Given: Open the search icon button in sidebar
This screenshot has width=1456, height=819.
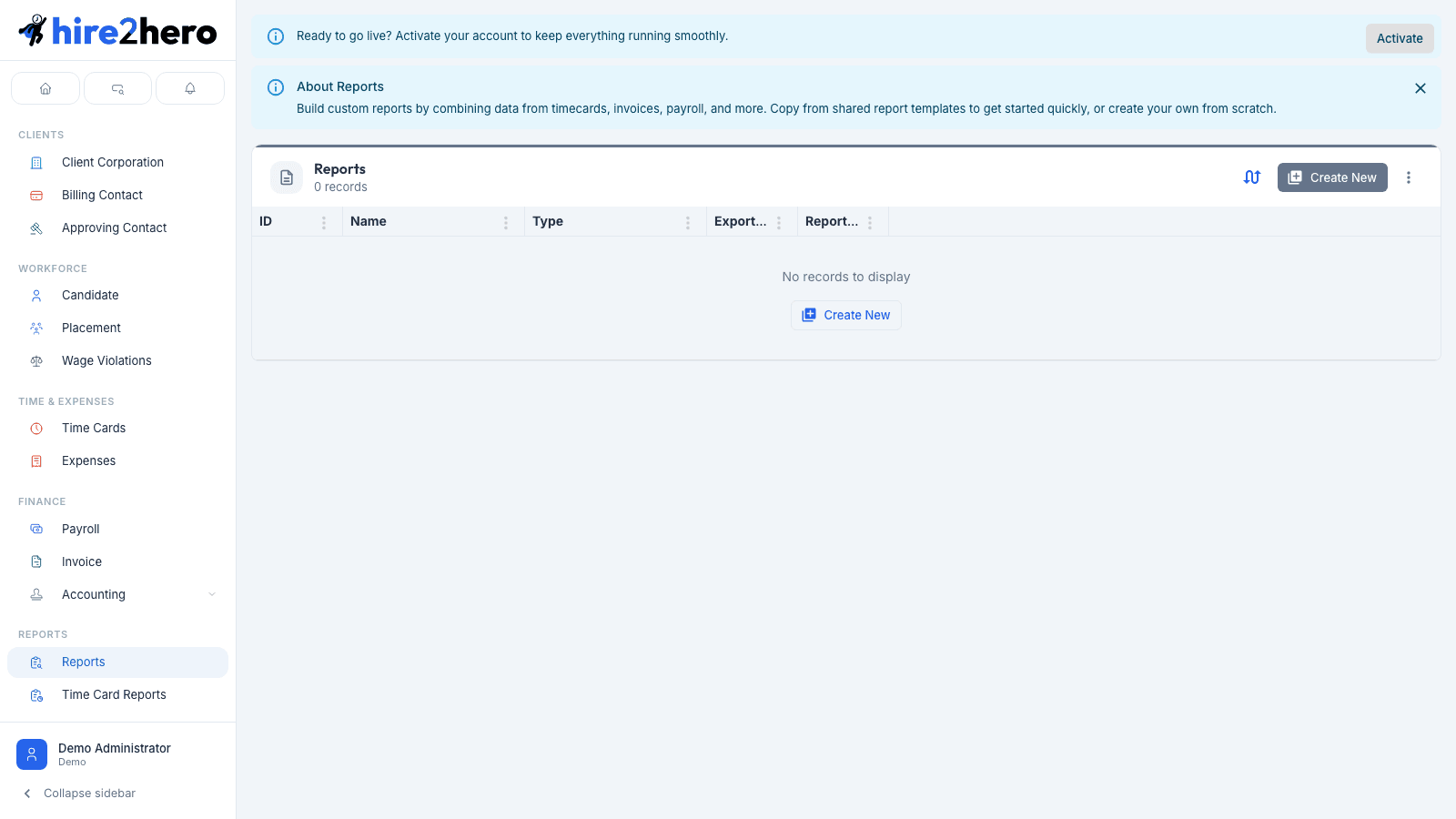Looking at the screenshot, I should pyautogui.click(x=117, y=88).
